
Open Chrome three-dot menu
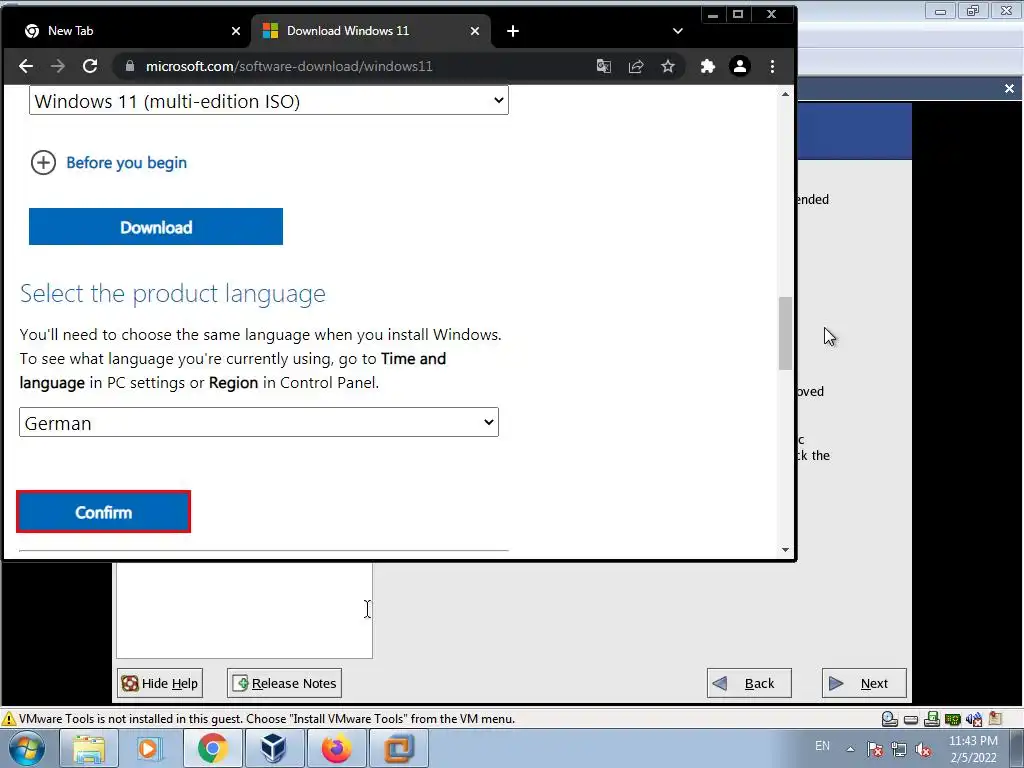coord(772,66)
